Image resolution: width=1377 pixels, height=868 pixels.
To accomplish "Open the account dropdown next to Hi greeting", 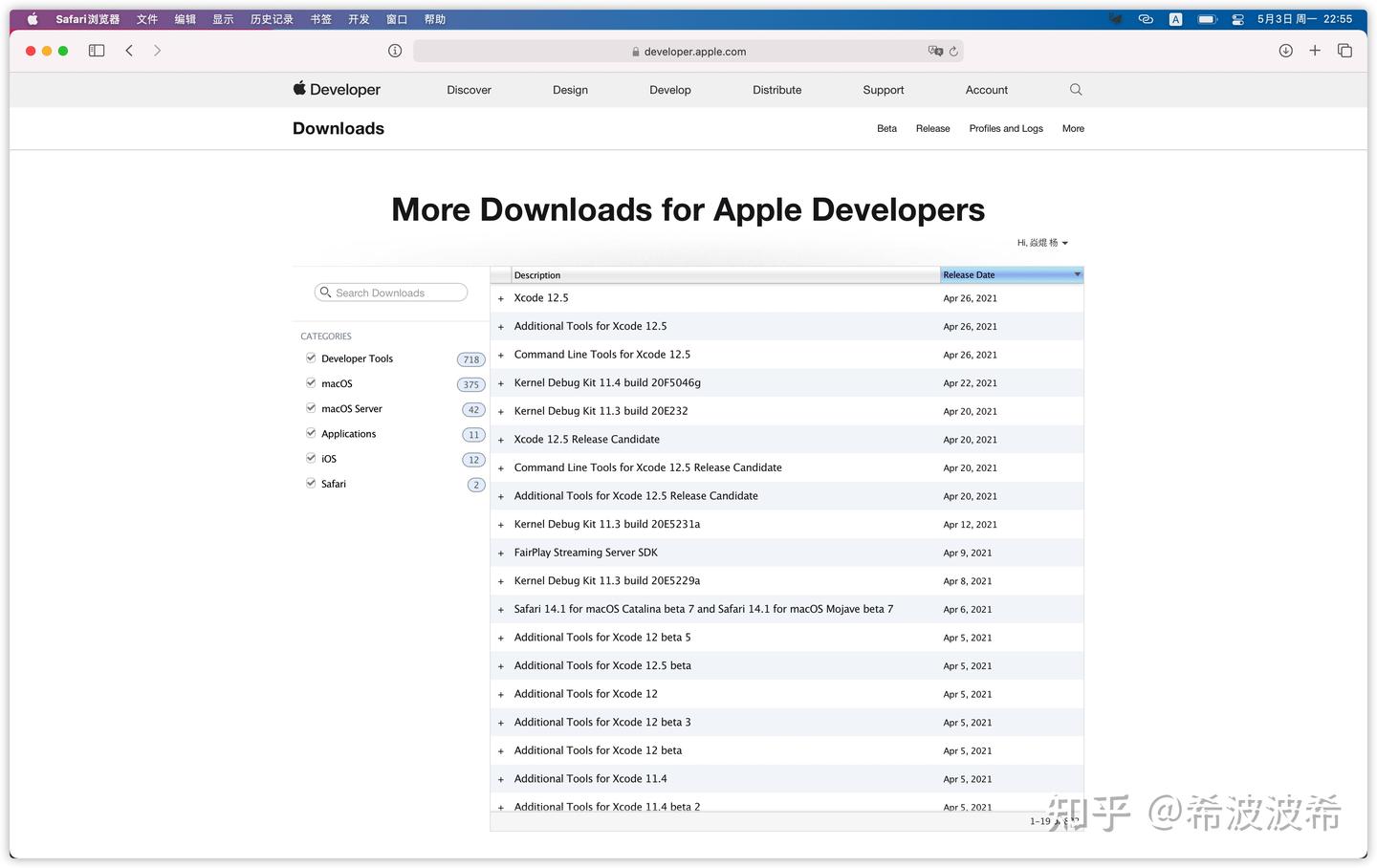I will pos(1064,242).
